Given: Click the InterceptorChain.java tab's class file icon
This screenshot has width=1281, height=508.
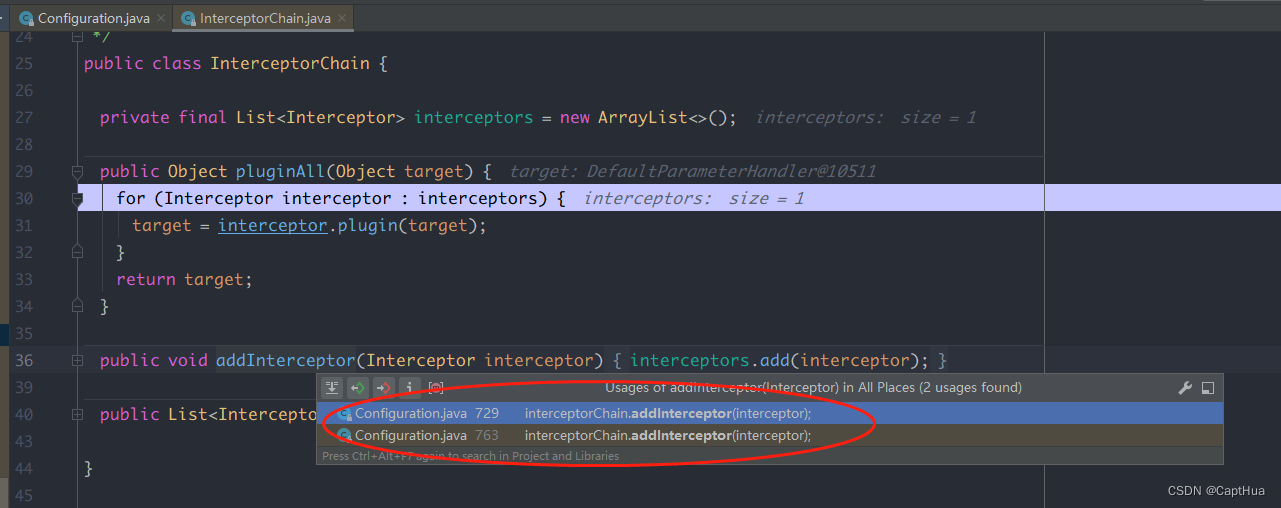Looking at the screenshot, I should click(x=188, y=18).
